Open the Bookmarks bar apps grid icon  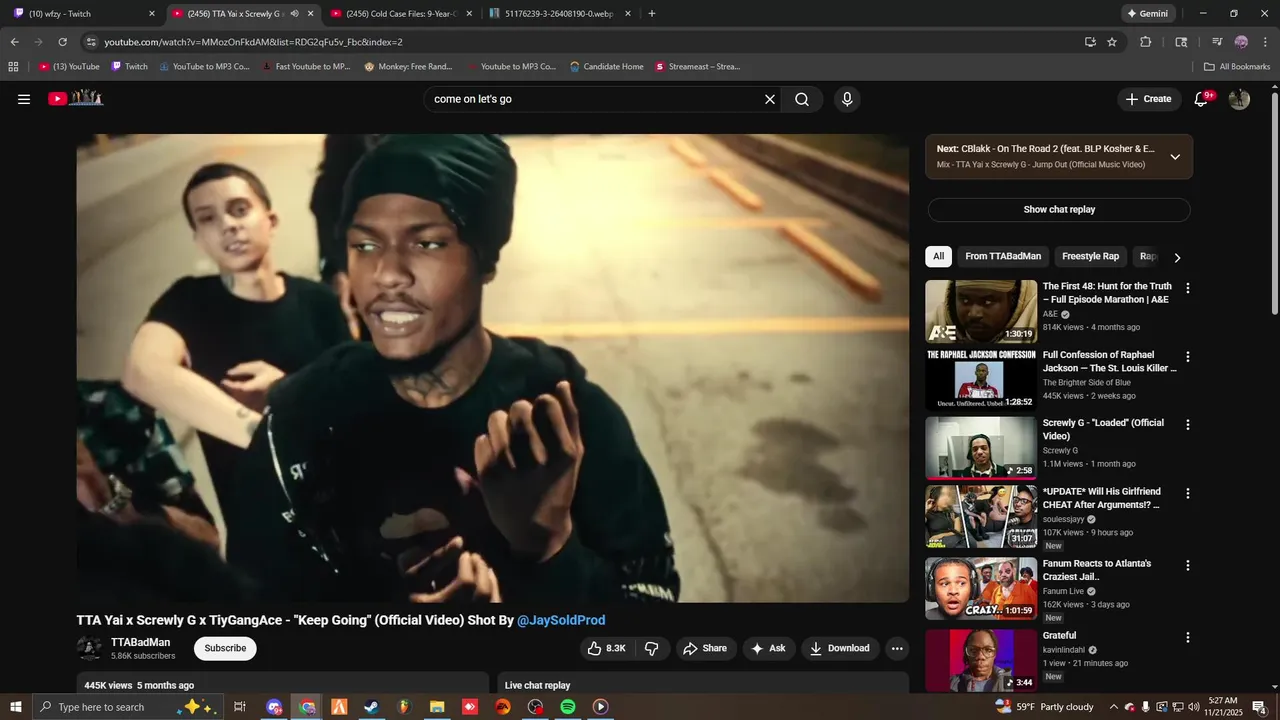pyautogui.click(x=13, y=66)
